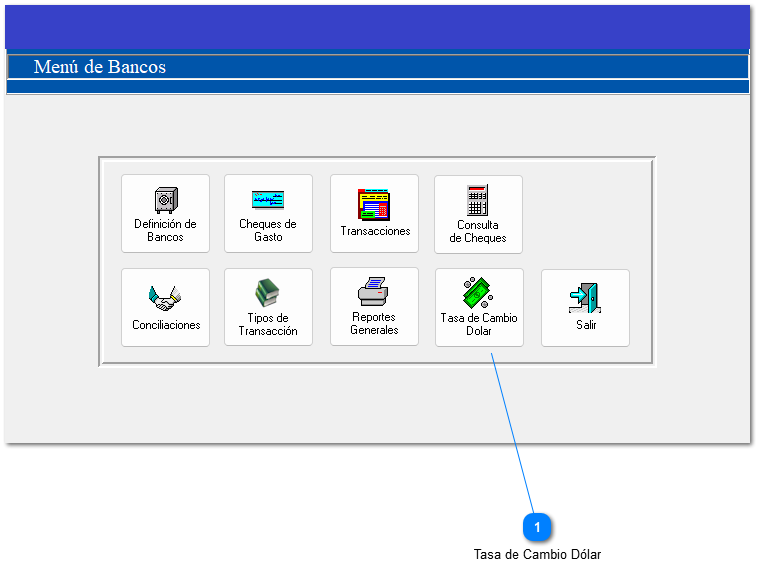Click the green money Tasa de Cambio icon
Image resolution: width=759 pixels, height=578 pixels.
click(x=478, y=293)
